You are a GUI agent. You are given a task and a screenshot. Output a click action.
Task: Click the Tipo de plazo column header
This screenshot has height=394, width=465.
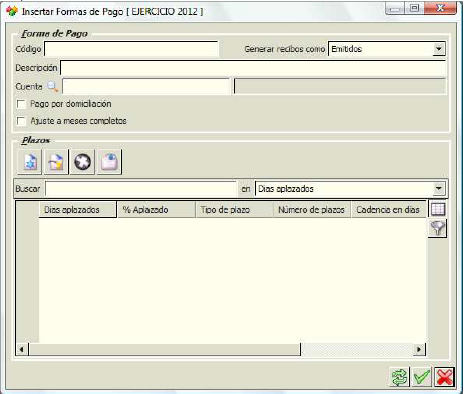[234, 210]
